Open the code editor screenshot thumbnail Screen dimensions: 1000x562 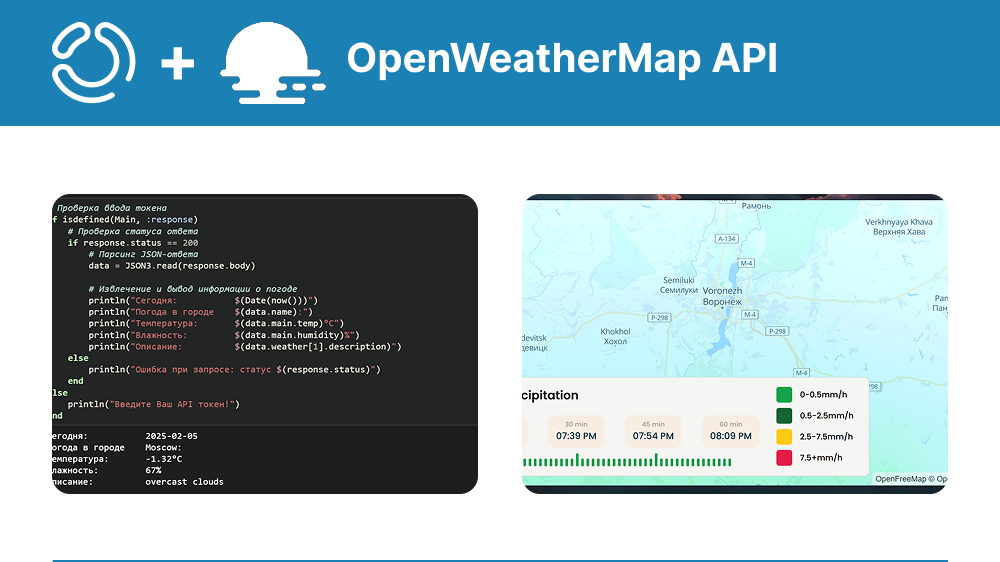265,344
